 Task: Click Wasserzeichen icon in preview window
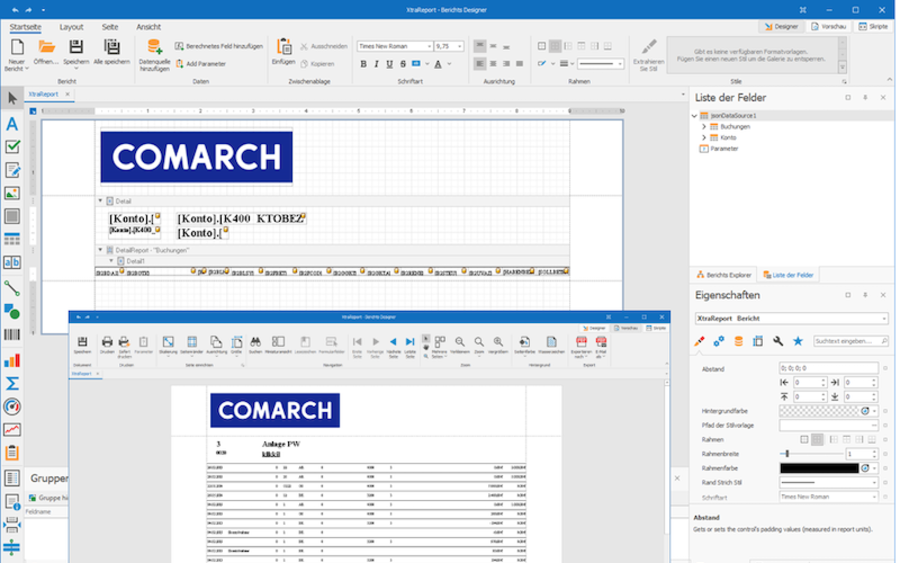point(551,345)
